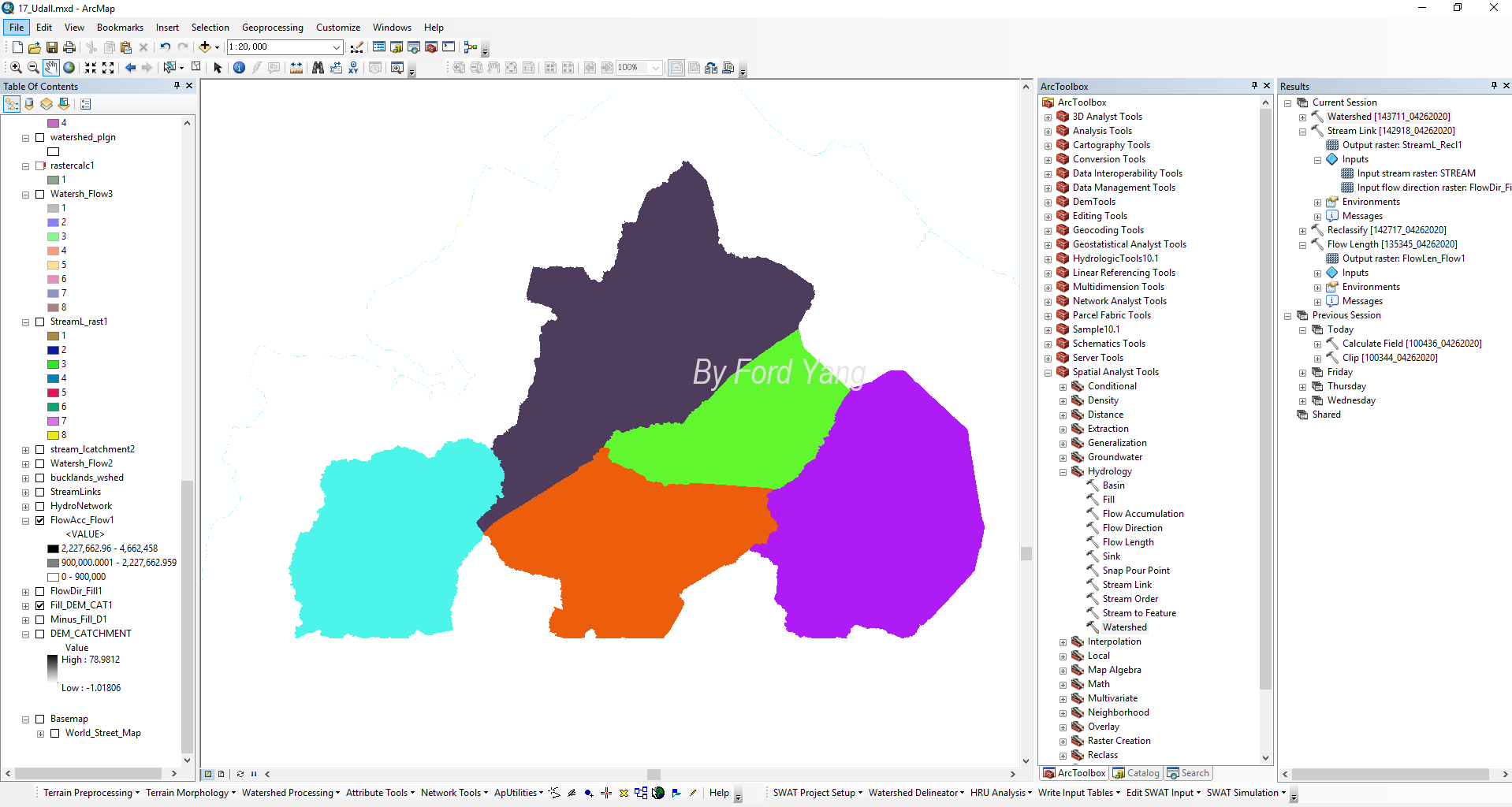Open Watershed Processing menu button
This screenshot has height=807, width=1512.
[x=291, y=793]
